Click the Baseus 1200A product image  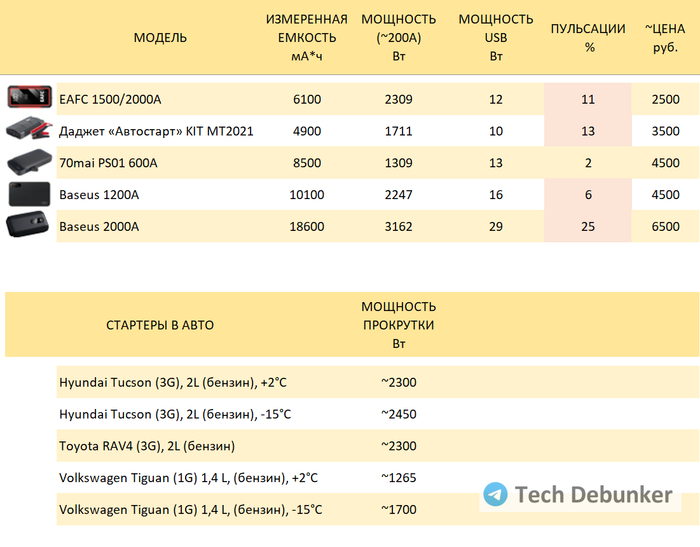[x=30, y=194]
